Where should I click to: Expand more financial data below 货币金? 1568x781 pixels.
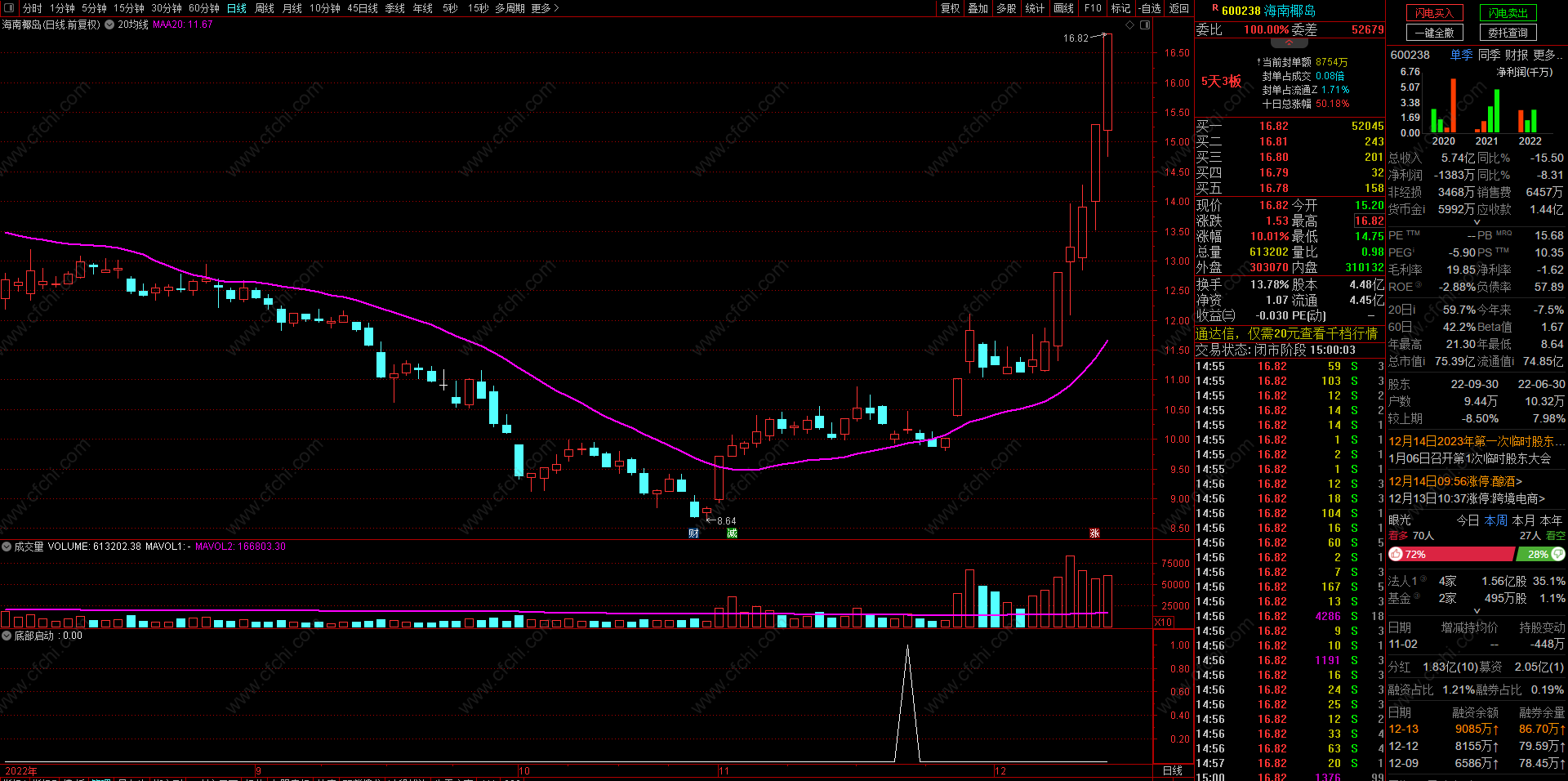pos(1477,222)
